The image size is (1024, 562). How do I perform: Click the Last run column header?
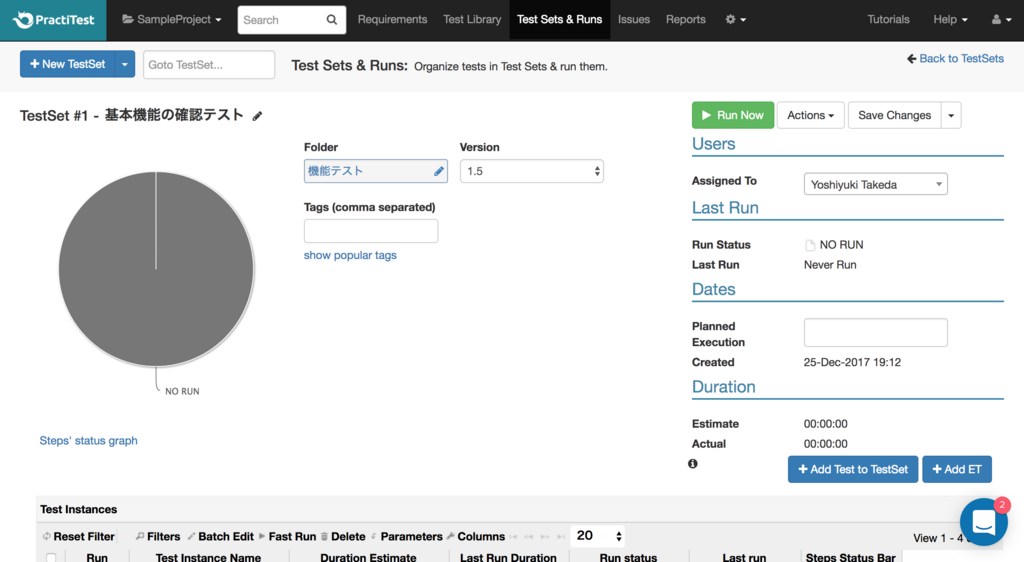(744, 557)
